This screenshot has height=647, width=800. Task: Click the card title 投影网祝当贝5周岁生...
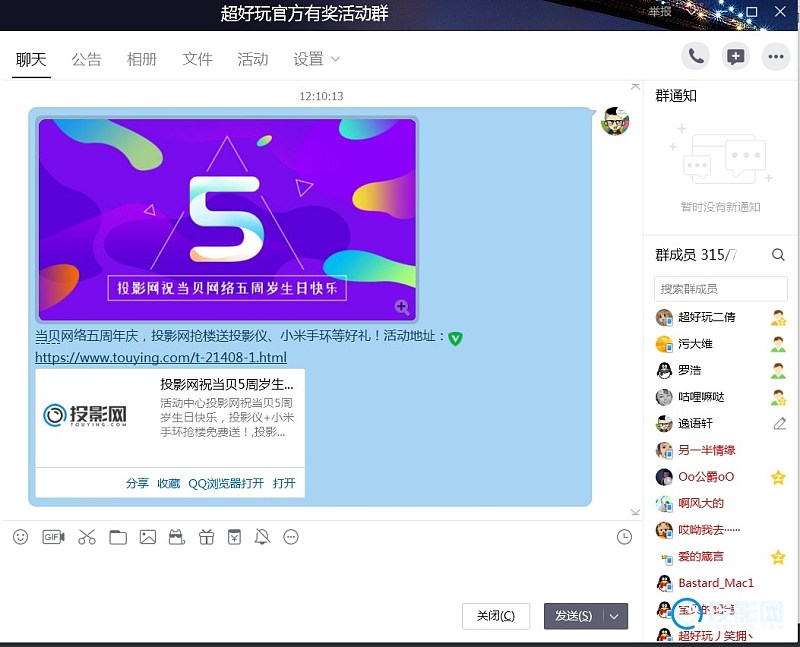tap(227, 384)
